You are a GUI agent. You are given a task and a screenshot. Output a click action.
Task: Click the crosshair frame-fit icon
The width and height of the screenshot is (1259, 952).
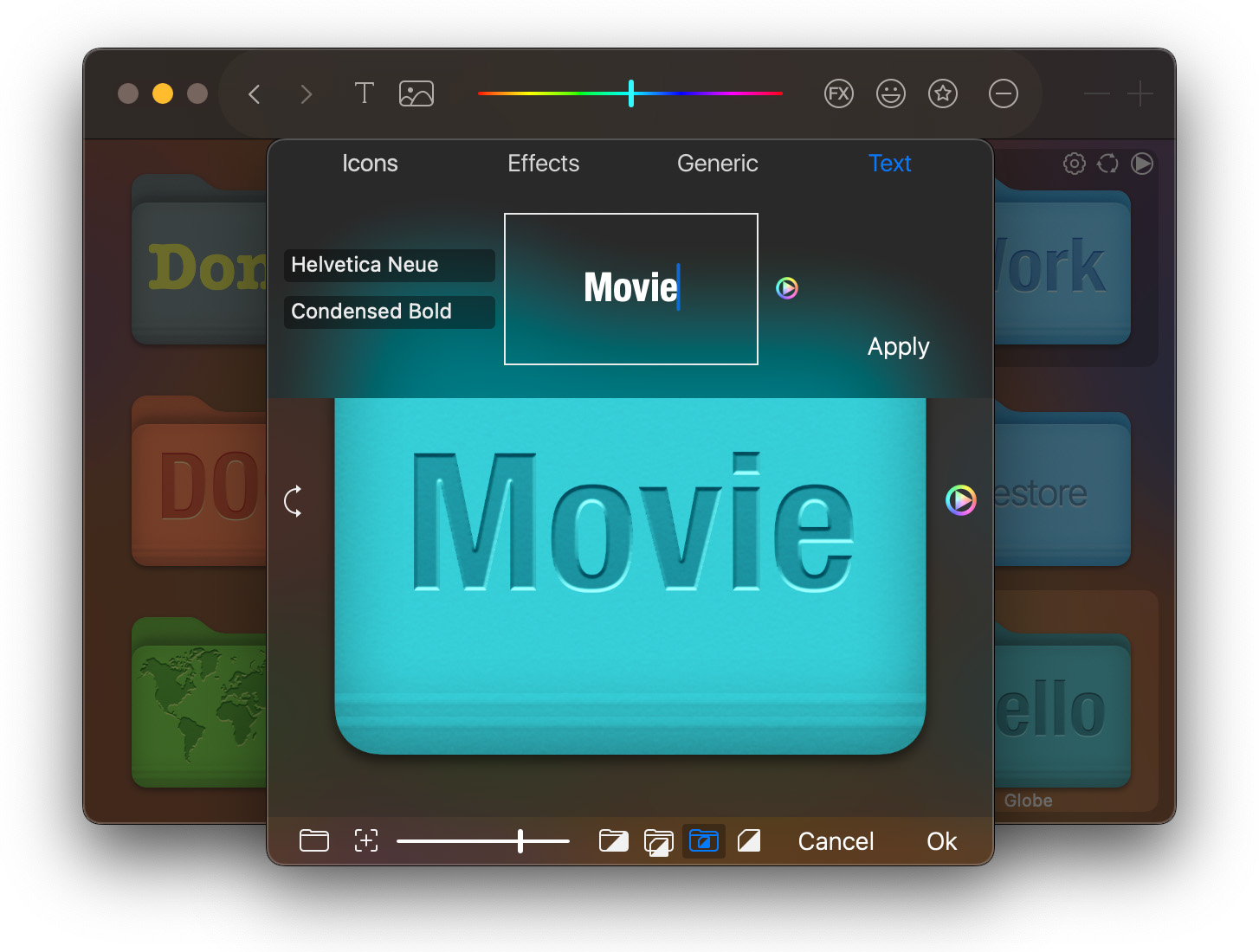[x=366, y=840]
